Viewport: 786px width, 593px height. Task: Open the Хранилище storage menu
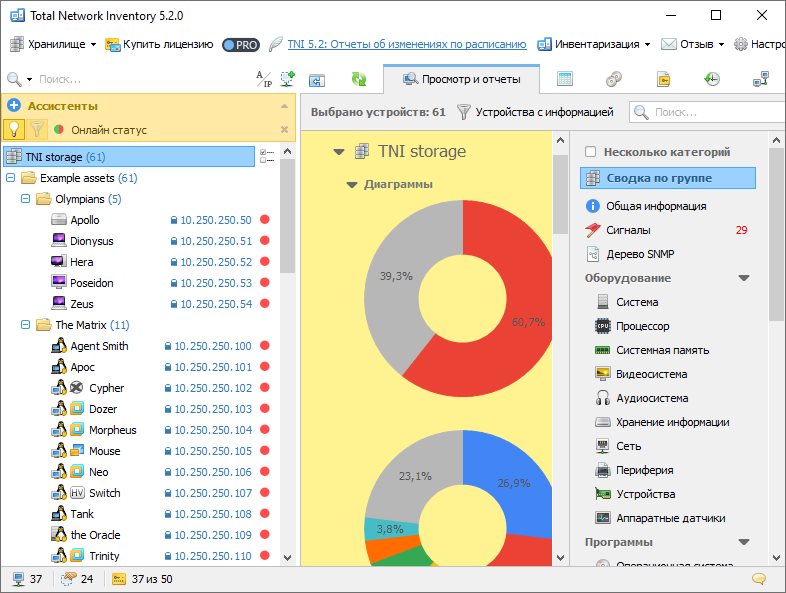pyautogui.click(x=53, y=44)
